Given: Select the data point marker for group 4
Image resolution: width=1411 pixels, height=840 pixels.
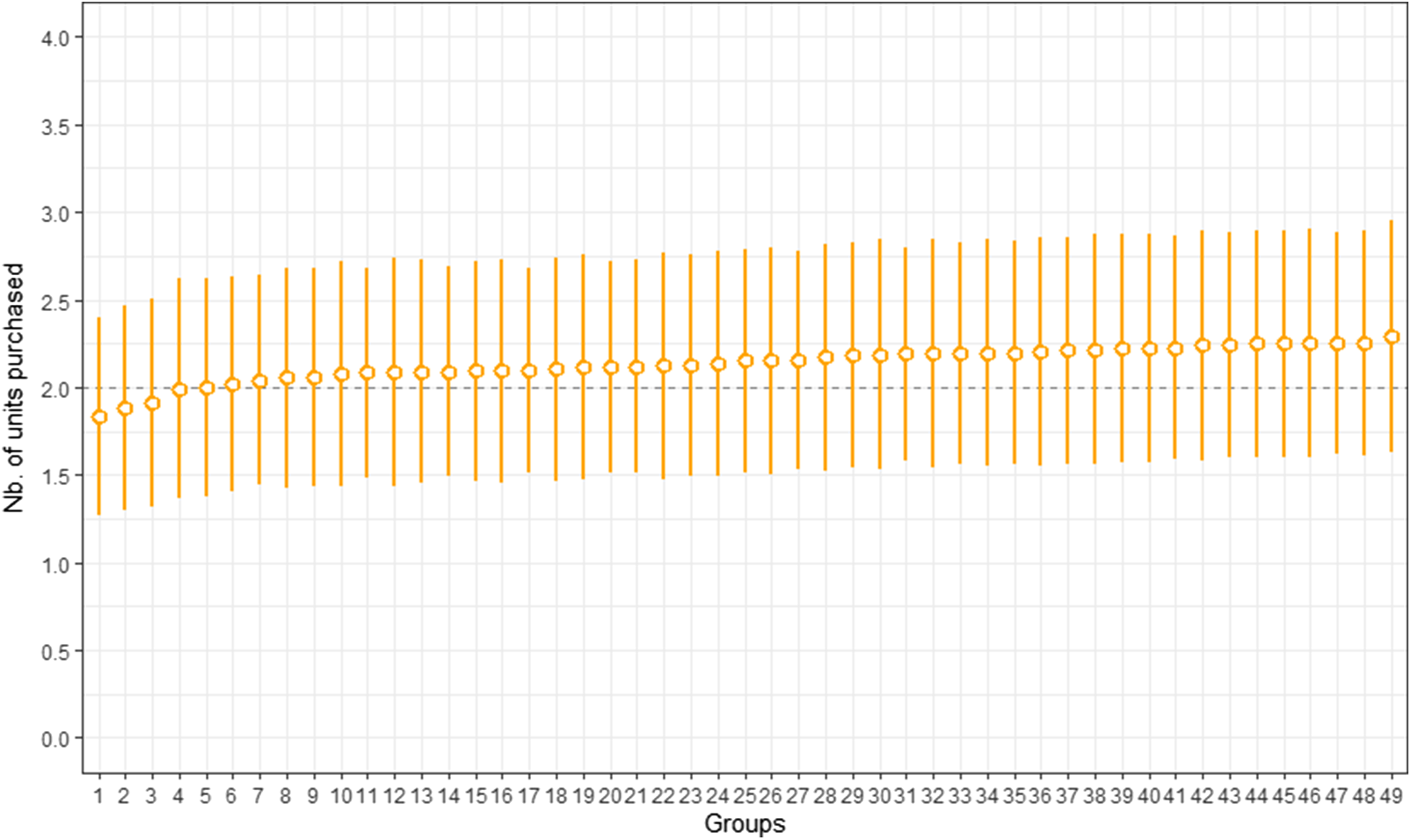Looking at the screenshot, I should pyautogui.click(x=178, y=390).
